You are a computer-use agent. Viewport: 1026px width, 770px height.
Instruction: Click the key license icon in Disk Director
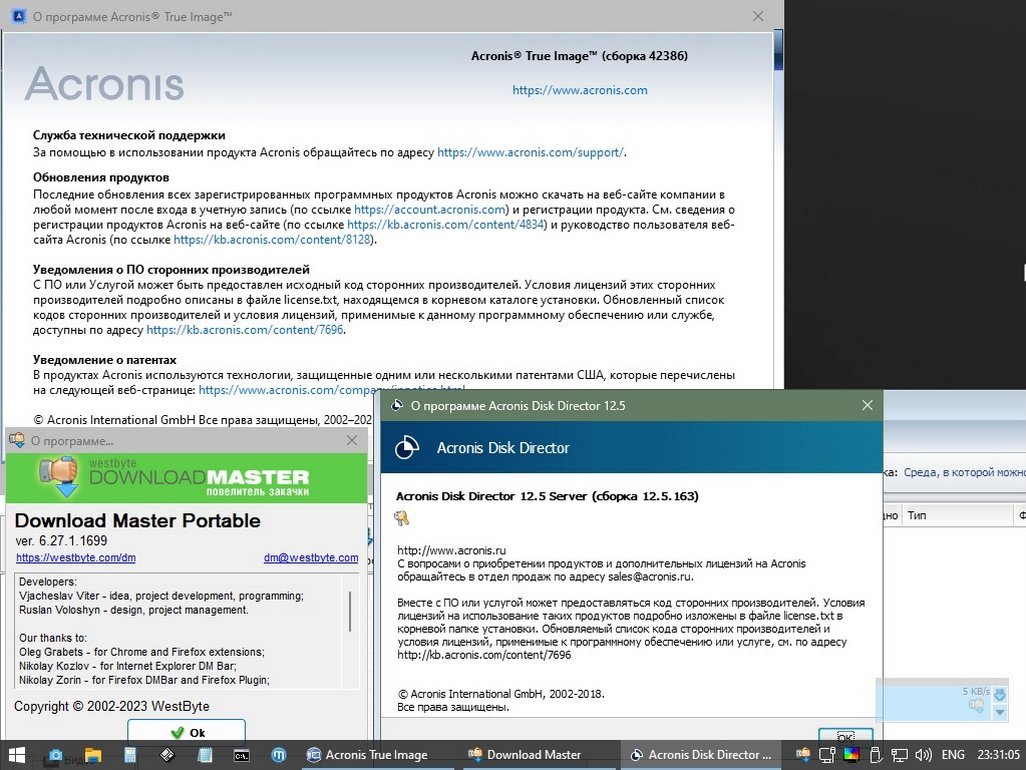click(x=401, y=518)
